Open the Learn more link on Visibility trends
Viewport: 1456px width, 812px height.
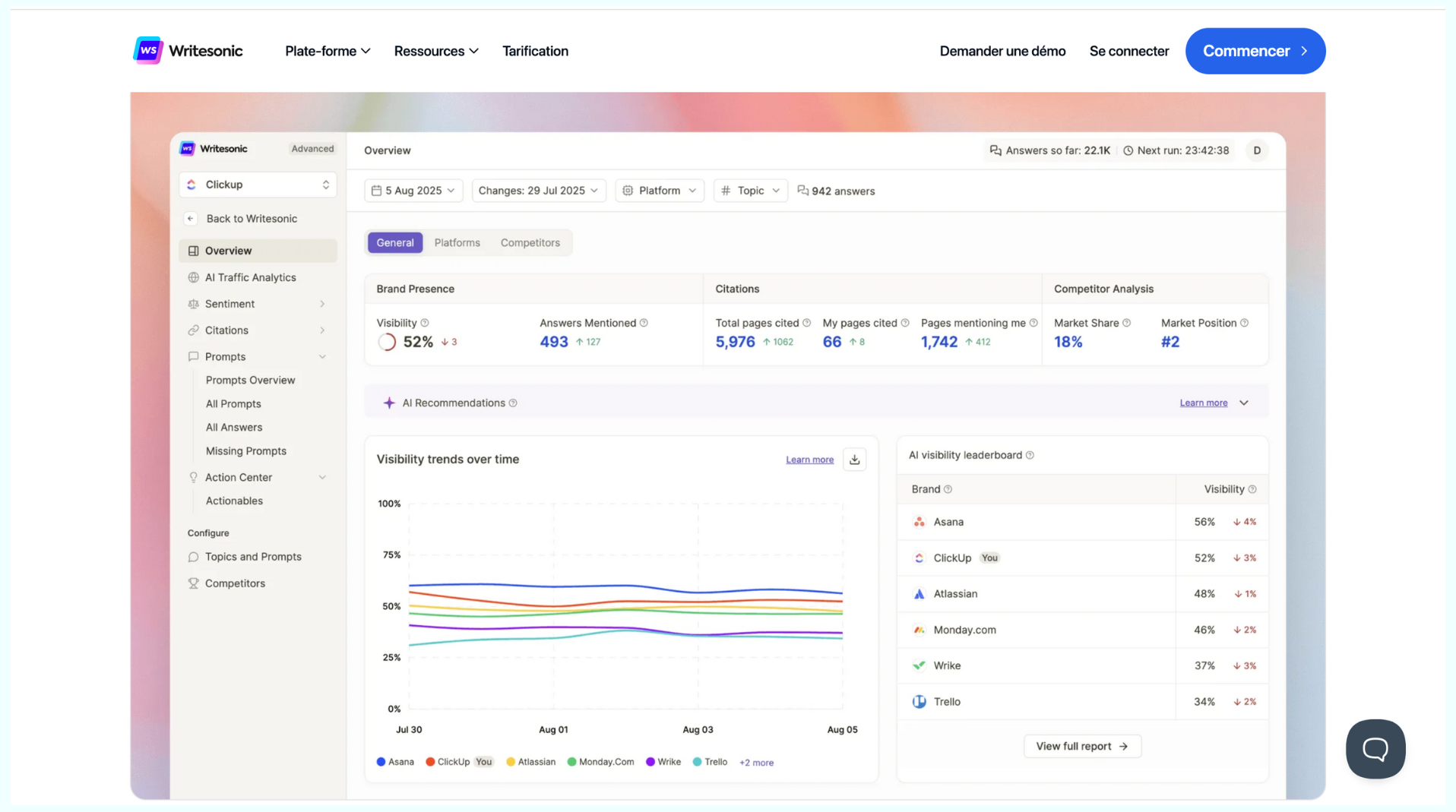pyautogui.click(x=809, y=460)
